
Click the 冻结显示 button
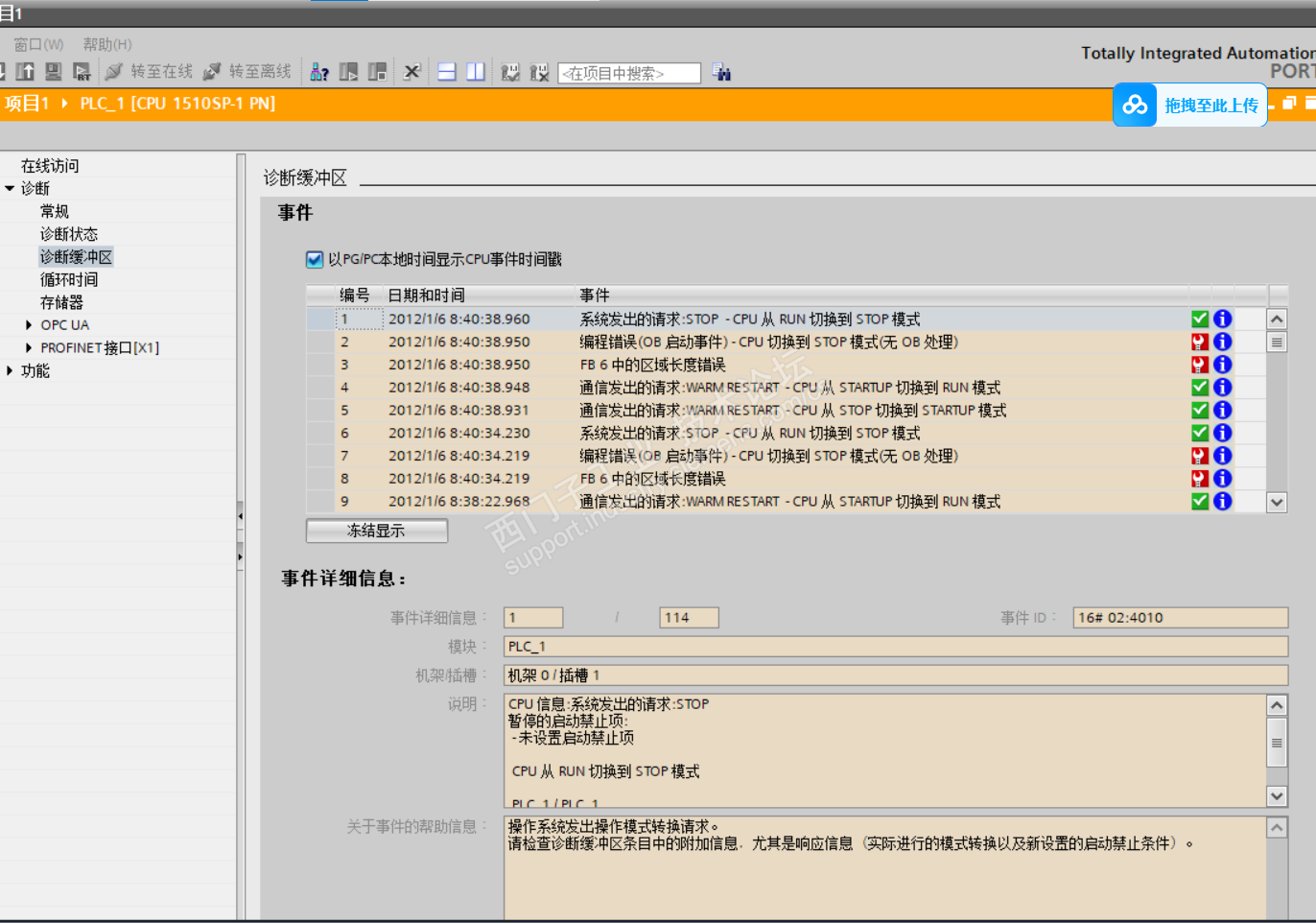376,531
